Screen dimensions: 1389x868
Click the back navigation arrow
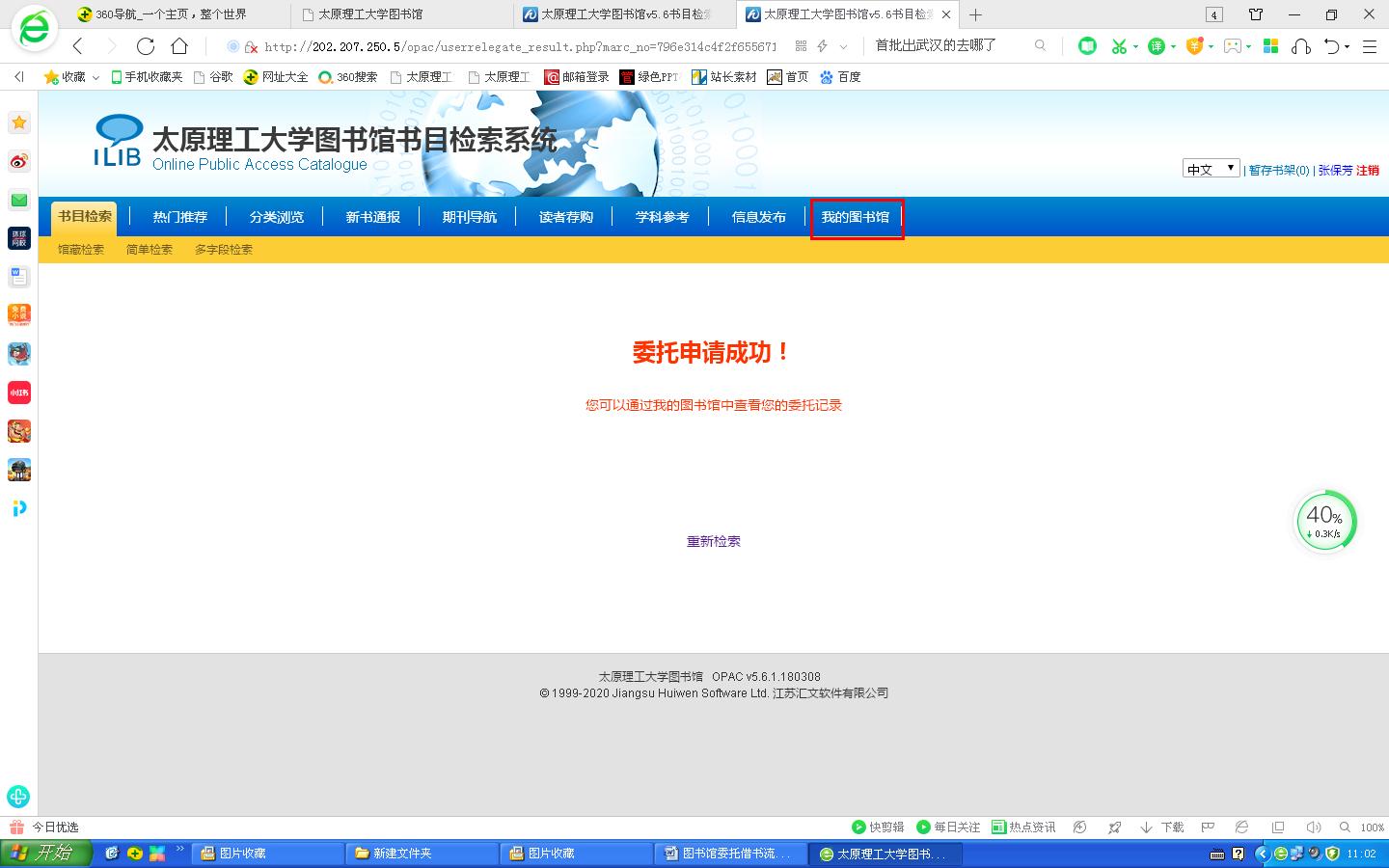pyautogui.click(x=78, y=46)
